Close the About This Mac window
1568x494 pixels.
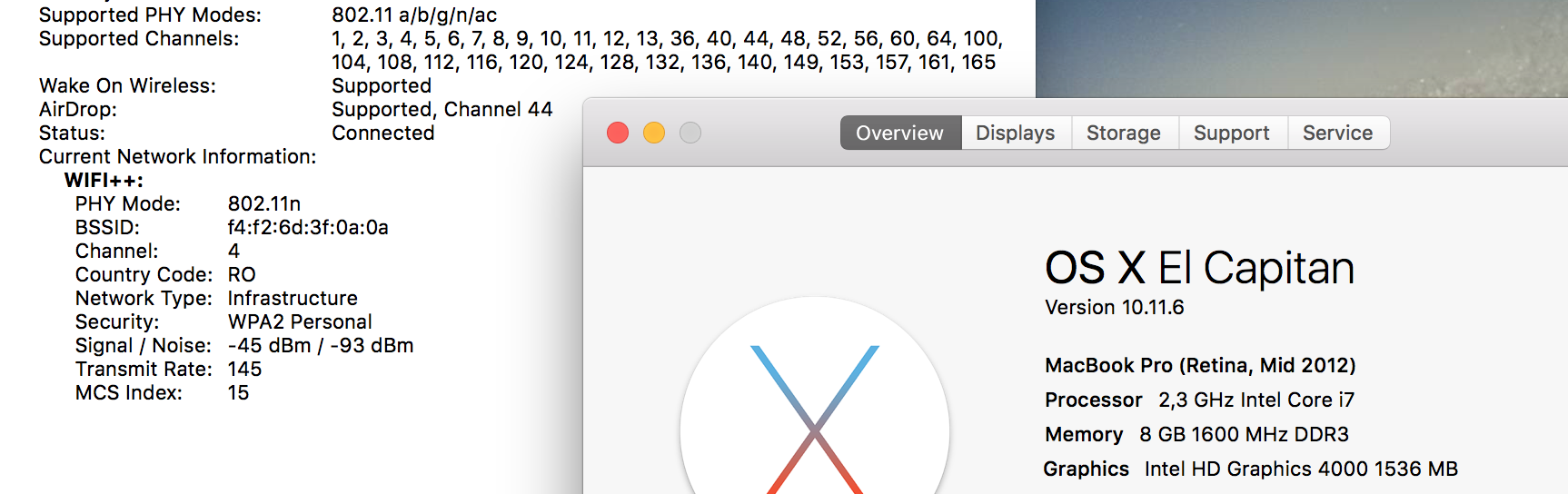pyautogui.click(x=618, y=133)
